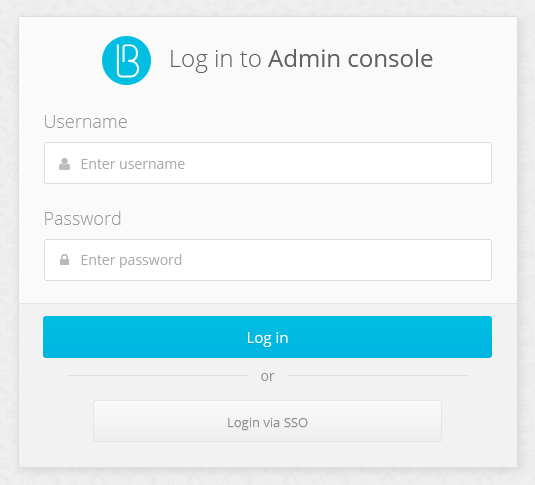
Task: Click the user silhouette icon in username field
Action: coord(64,164)
